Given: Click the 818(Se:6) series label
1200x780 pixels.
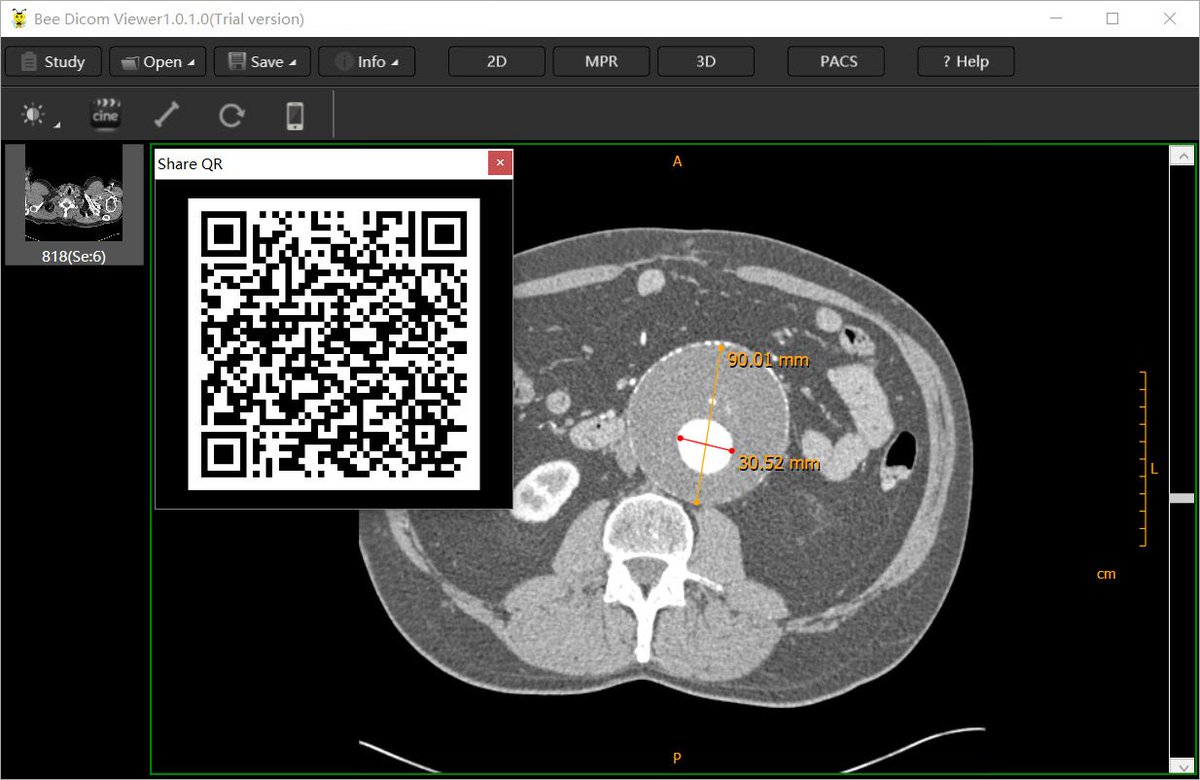Looking at the screenshot, I should click(73, 256).
